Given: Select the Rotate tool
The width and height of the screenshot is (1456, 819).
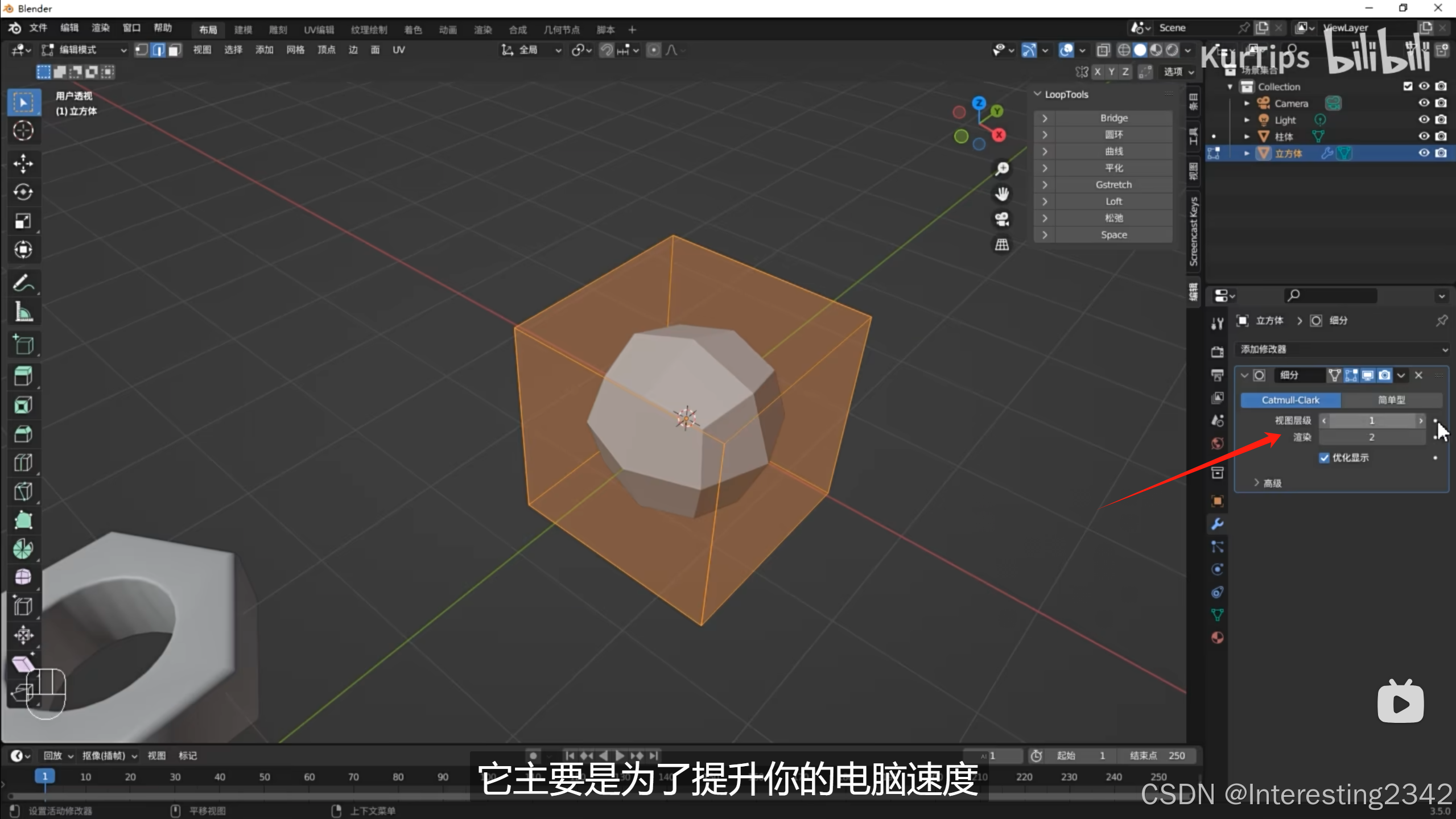Looking at the screenshot, I should click(23, 192).
